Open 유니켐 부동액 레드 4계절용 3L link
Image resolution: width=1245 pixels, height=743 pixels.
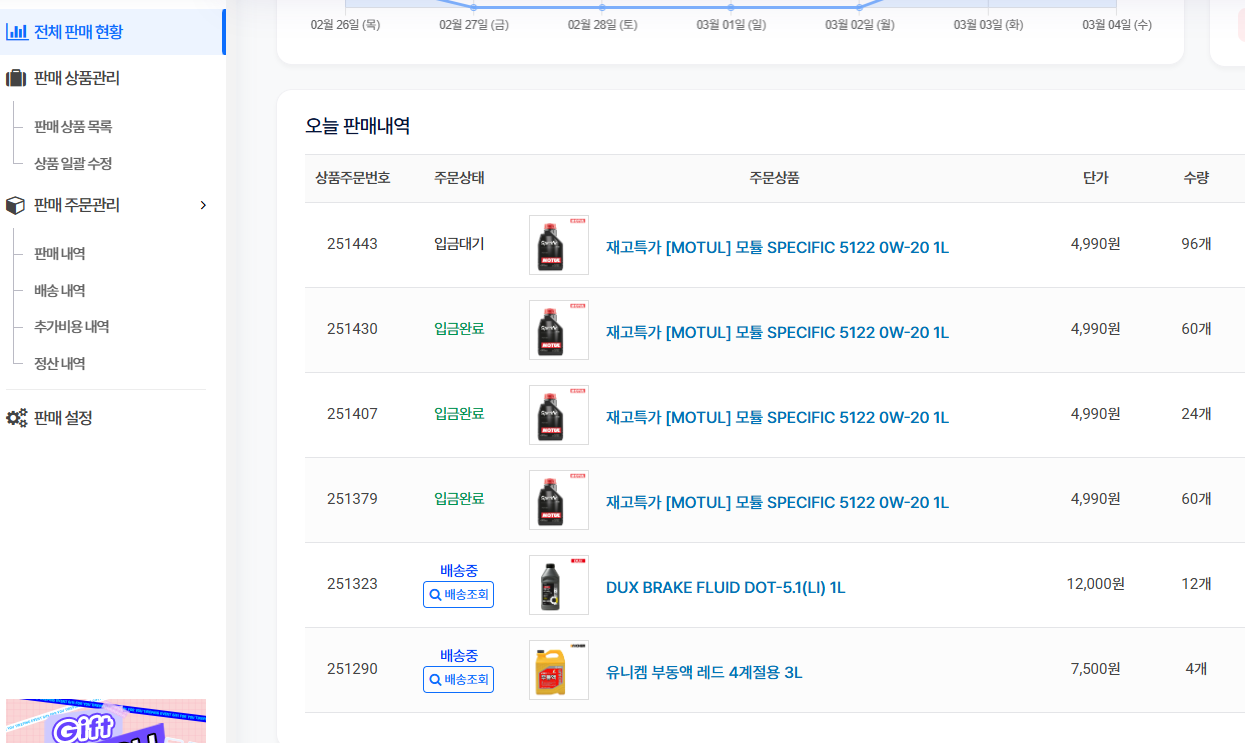704,673
